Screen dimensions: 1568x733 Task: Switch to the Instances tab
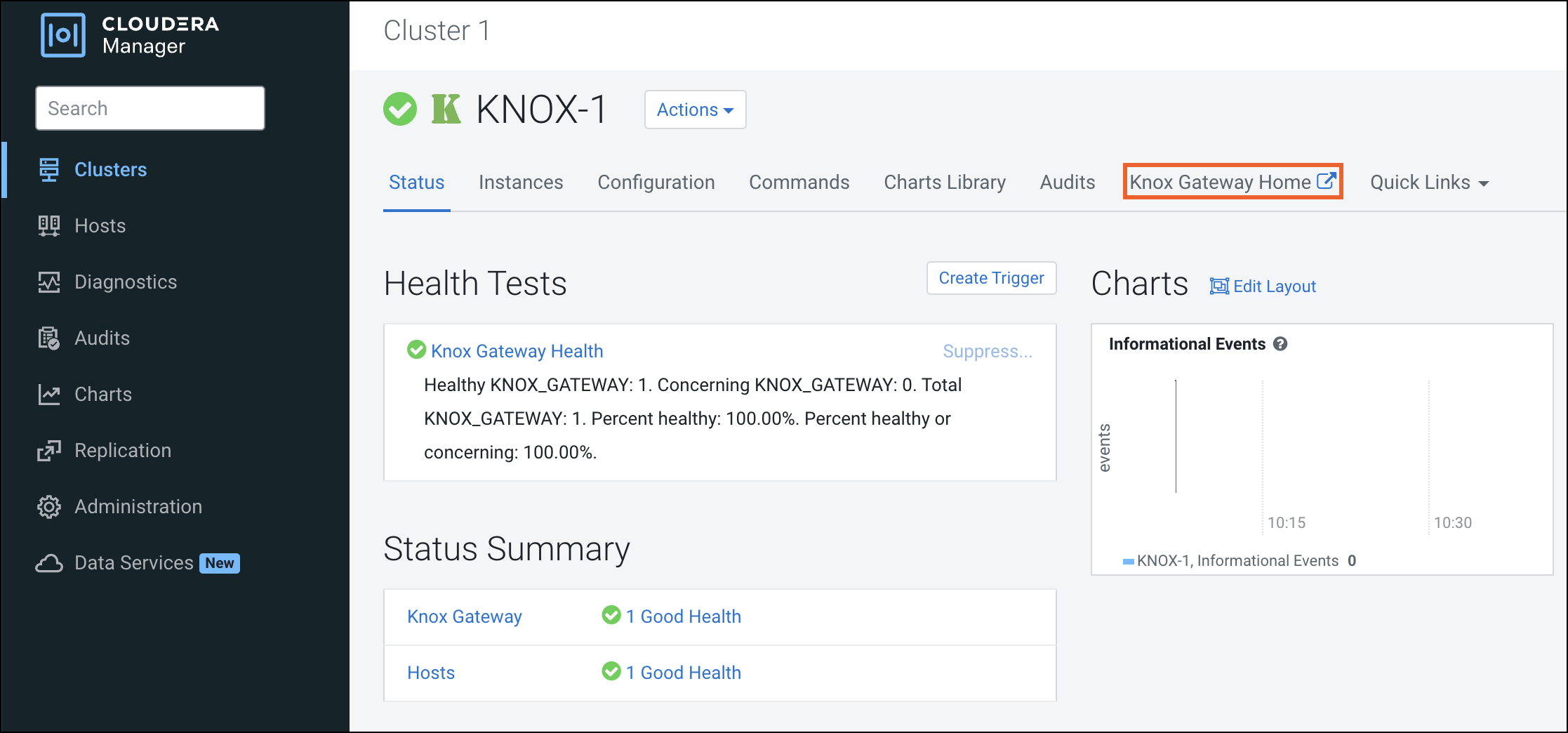521,183
